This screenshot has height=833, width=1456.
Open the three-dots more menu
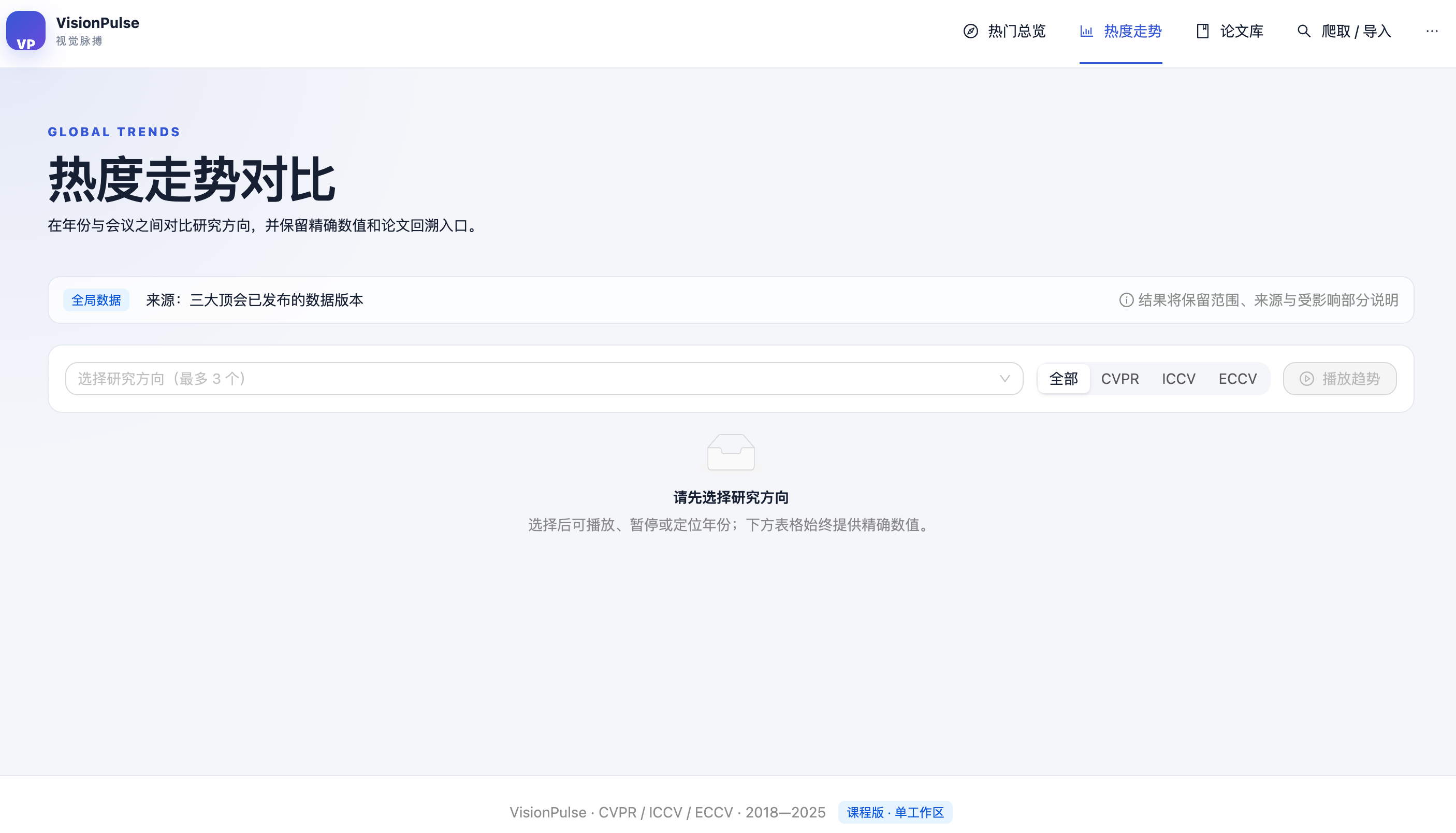[x=1432, y=31]
